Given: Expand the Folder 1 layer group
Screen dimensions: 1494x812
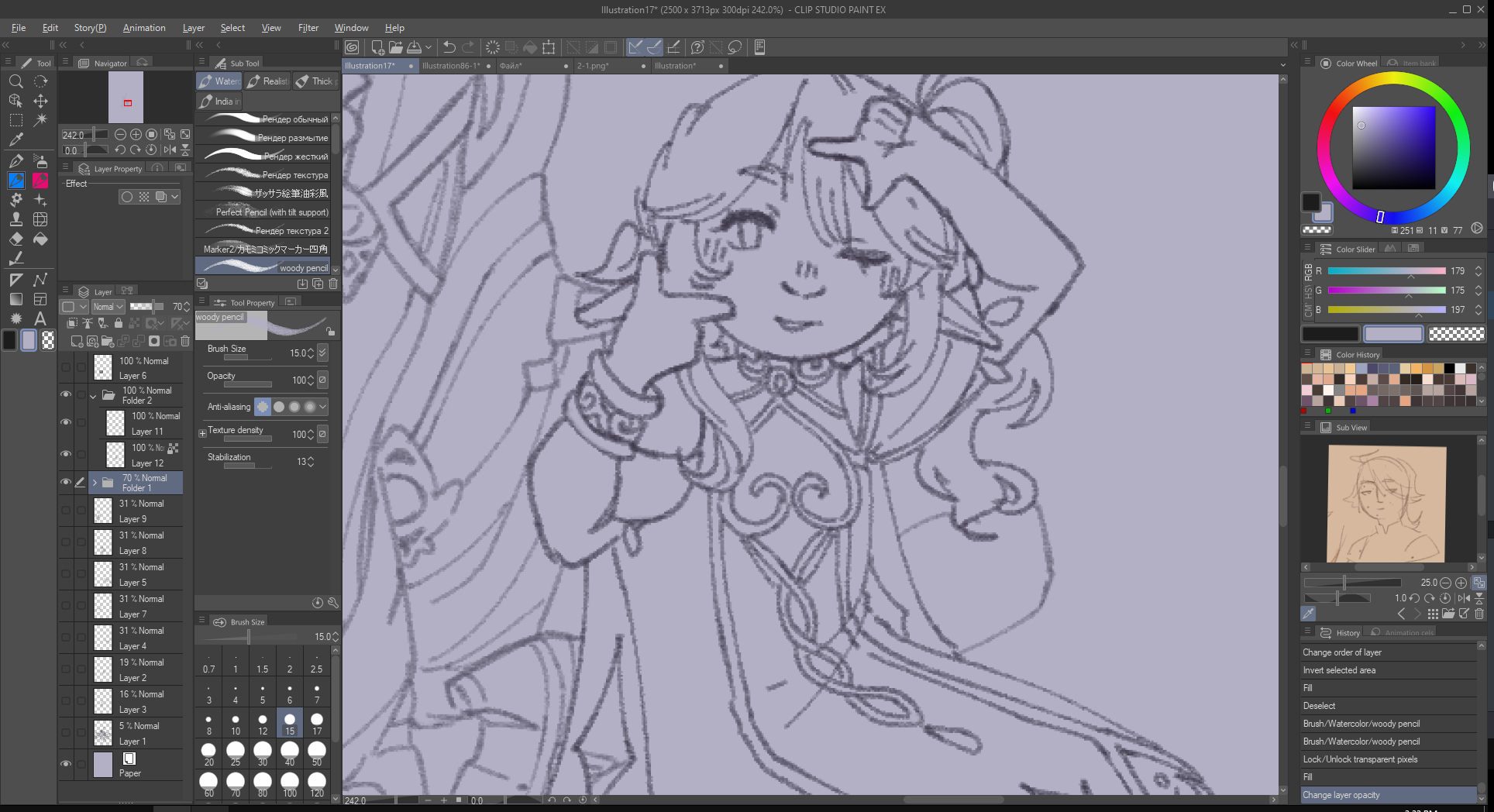Looking at the screenshot, I should click(x=95, y=483).
